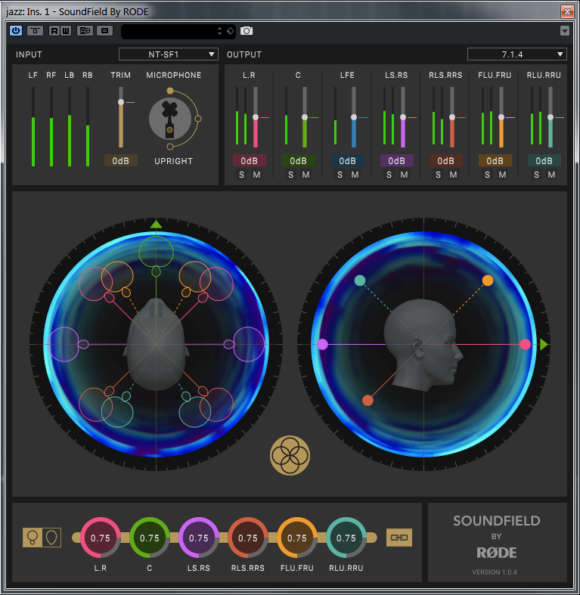The width and height of the screenshot is (580, 595).
Task: Solo the RLS.RRS output channel
Action: [438, 175]
